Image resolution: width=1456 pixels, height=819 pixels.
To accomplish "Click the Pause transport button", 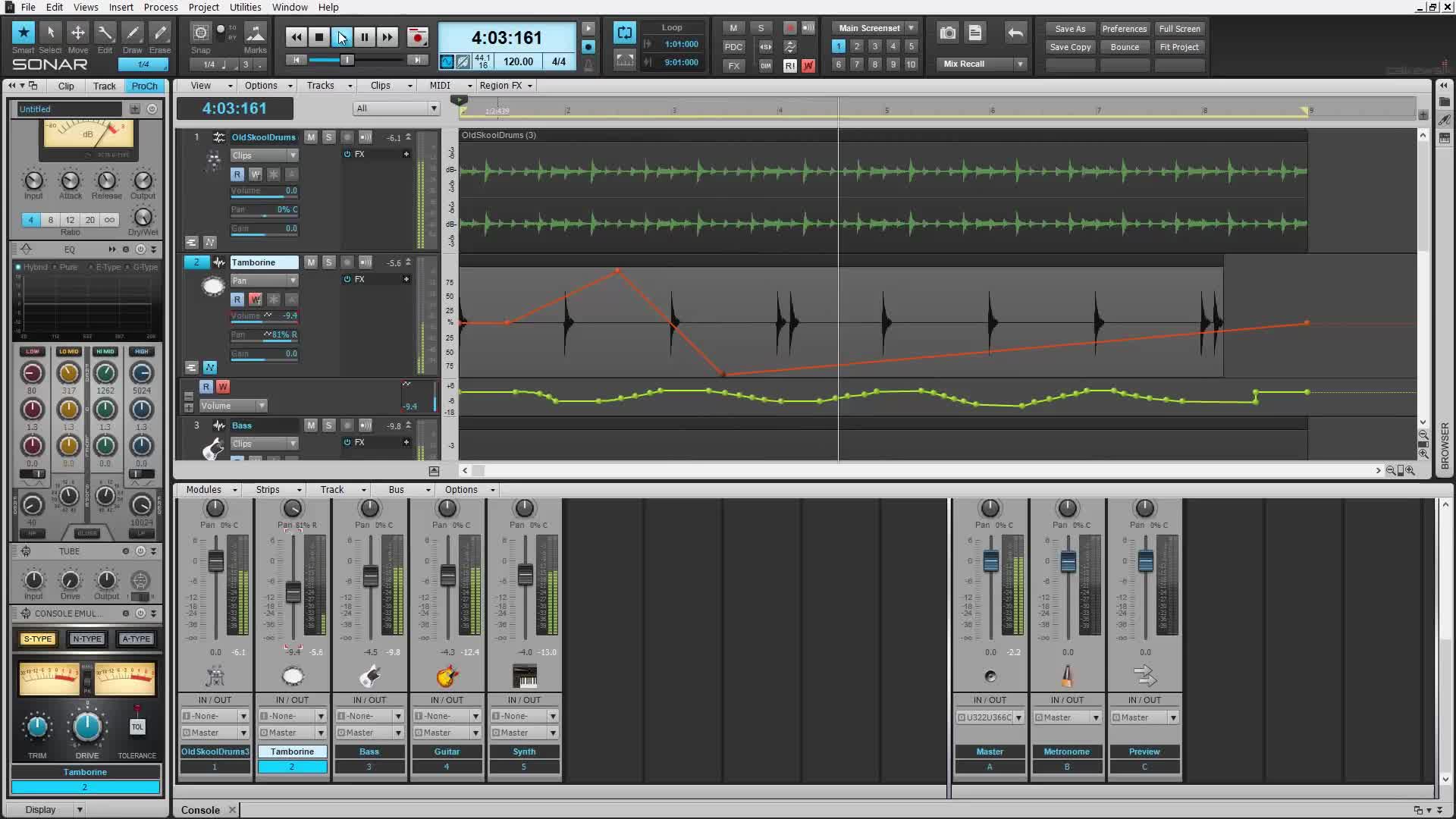I will [365, 36].
